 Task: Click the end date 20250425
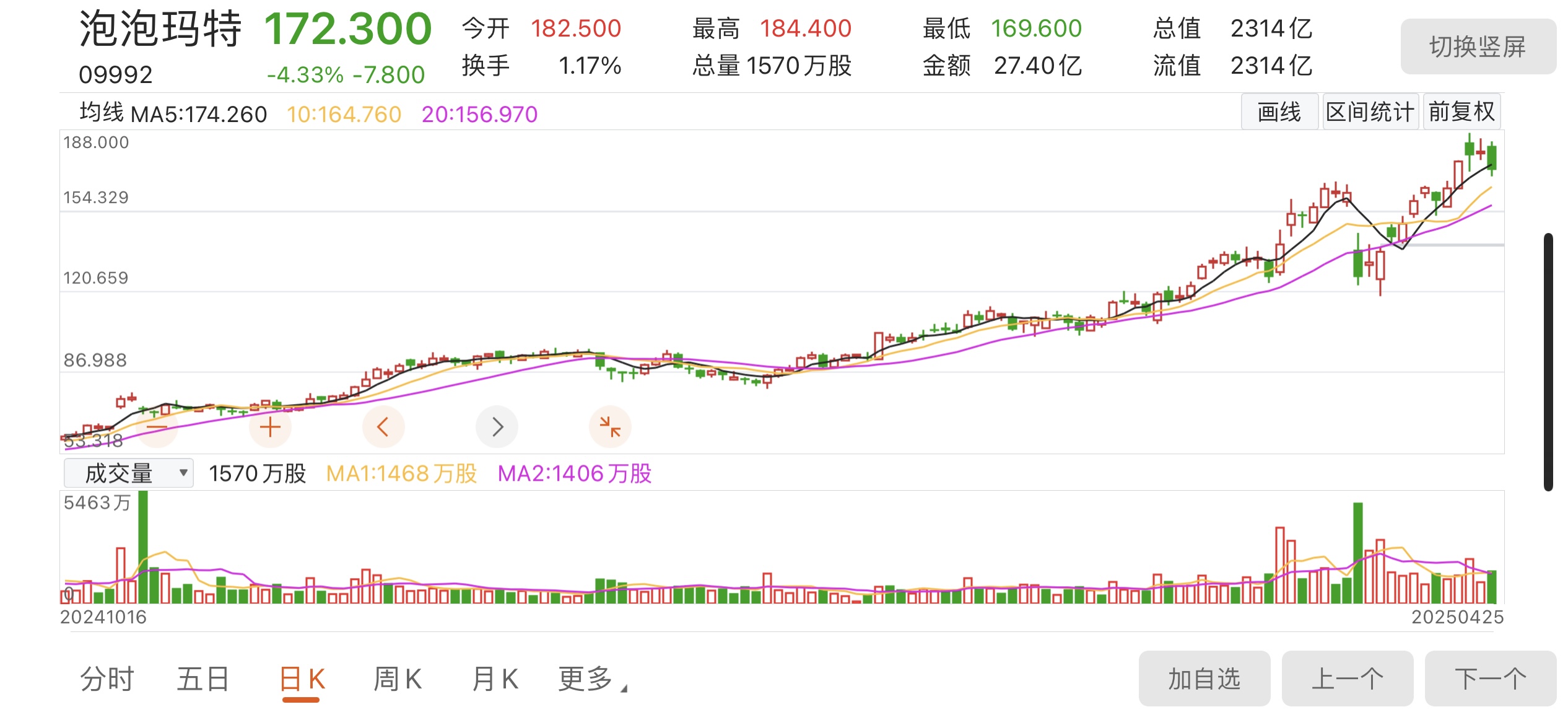[1457, 617]
